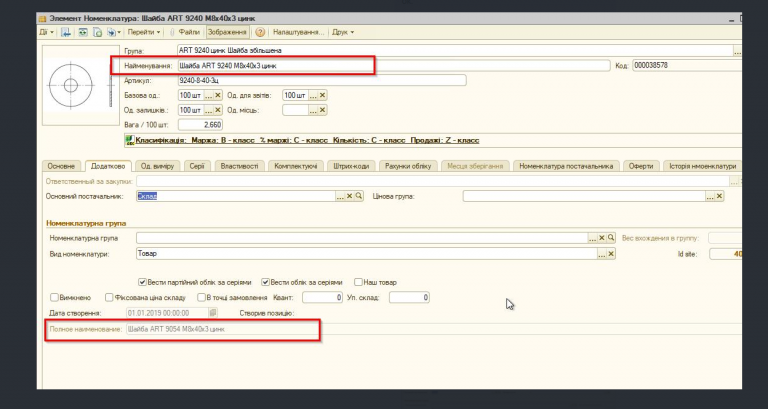This screenshot has height=409, width=768.
Task: Click the Артикул field 9240-8-40-3ц
Action: click(x=322, y=80)
